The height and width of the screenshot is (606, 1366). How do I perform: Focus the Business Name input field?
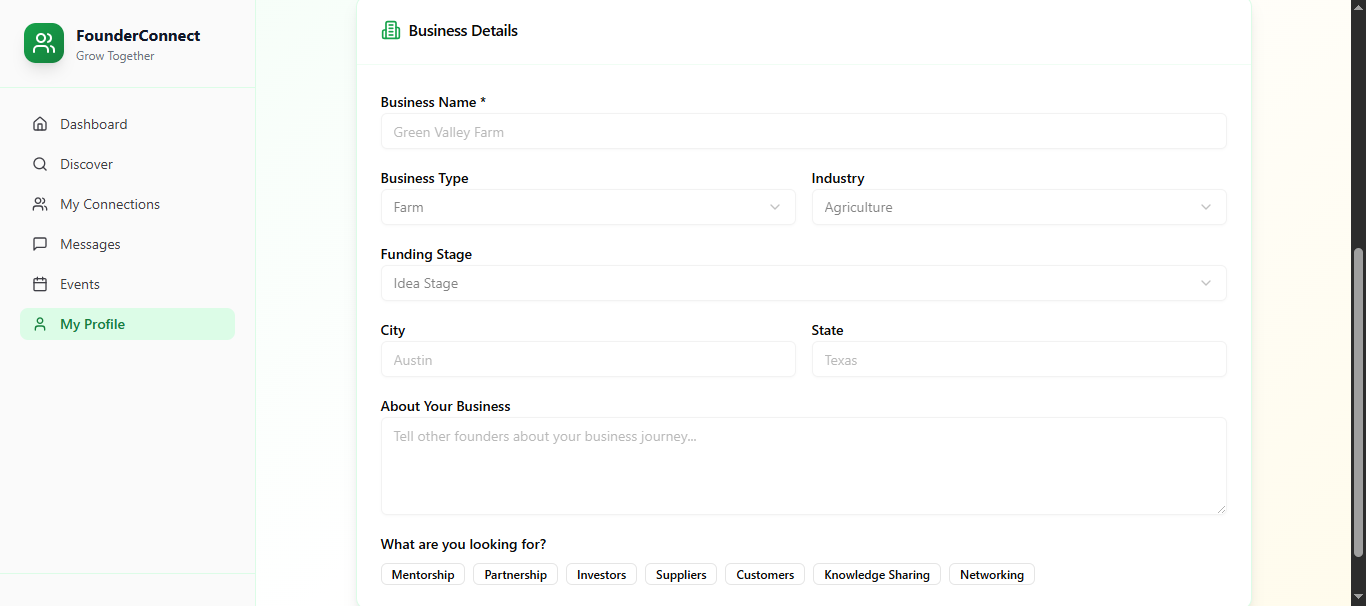coord(804,131)
